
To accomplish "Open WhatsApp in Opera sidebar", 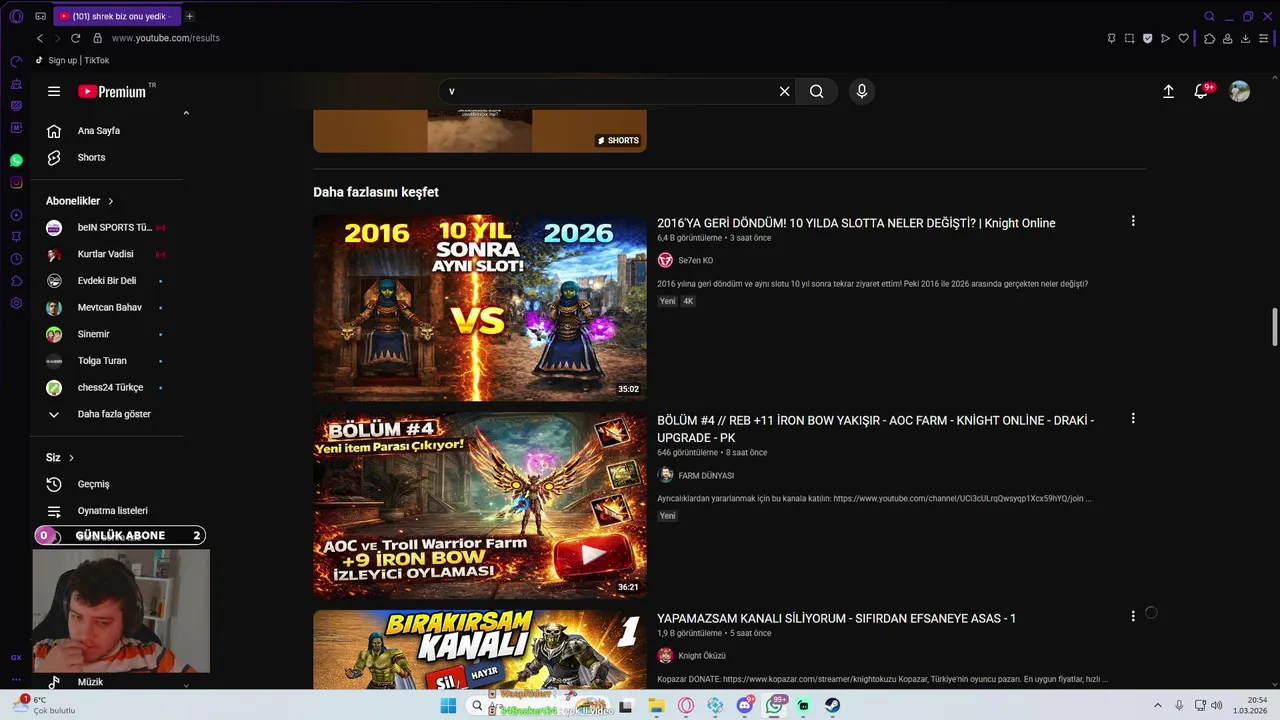I will (x=16, y=160).
